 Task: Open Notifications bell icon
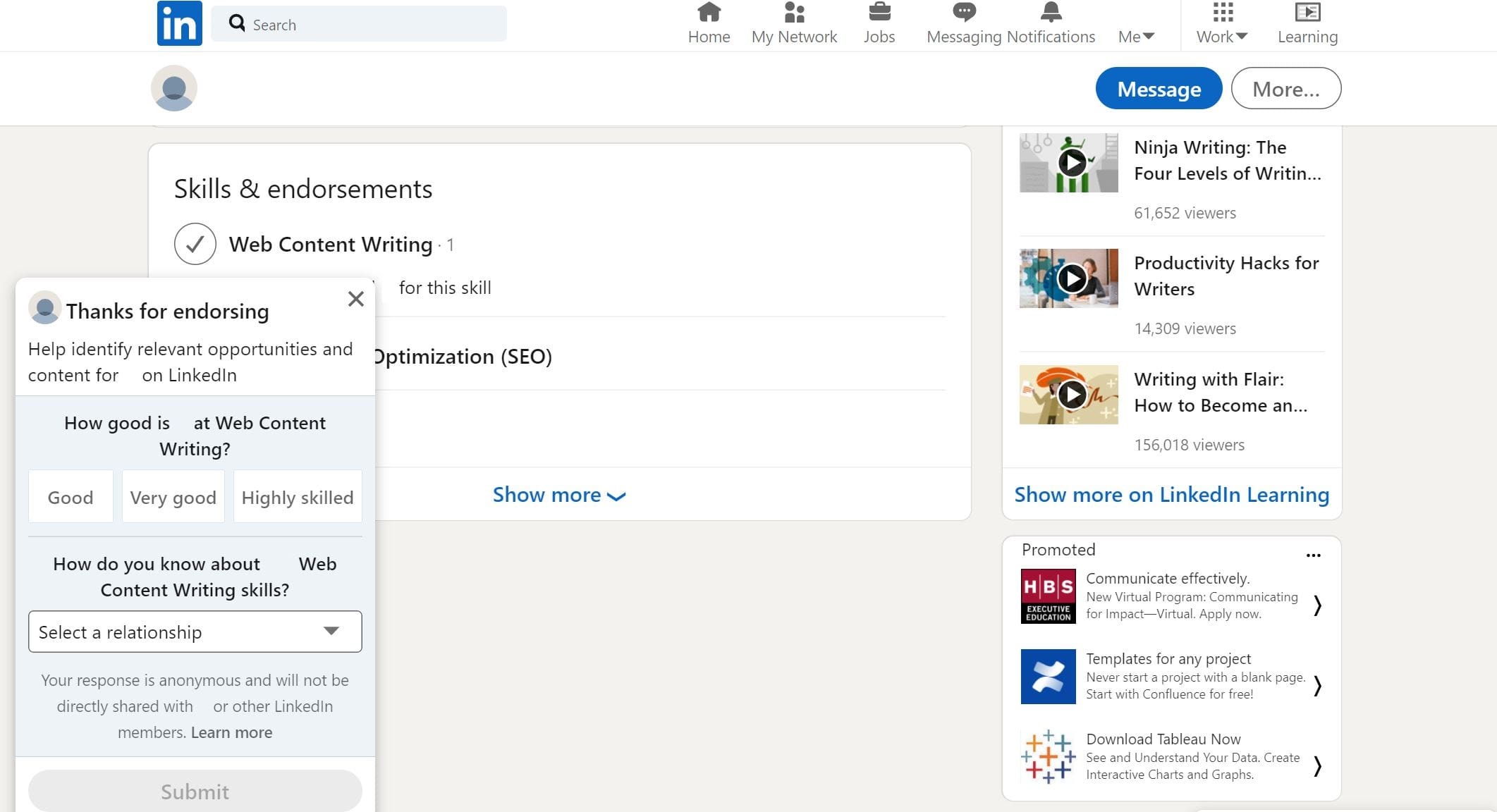click(1051, 13)
